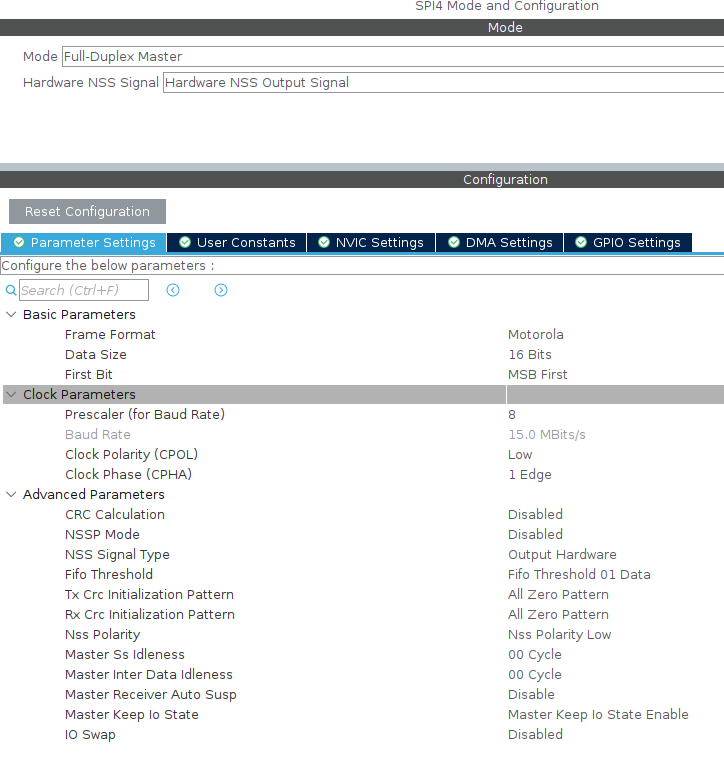Select the Master Keep Io State row
Viewport: 724px width, 757px height.
(x=363, y=715)
